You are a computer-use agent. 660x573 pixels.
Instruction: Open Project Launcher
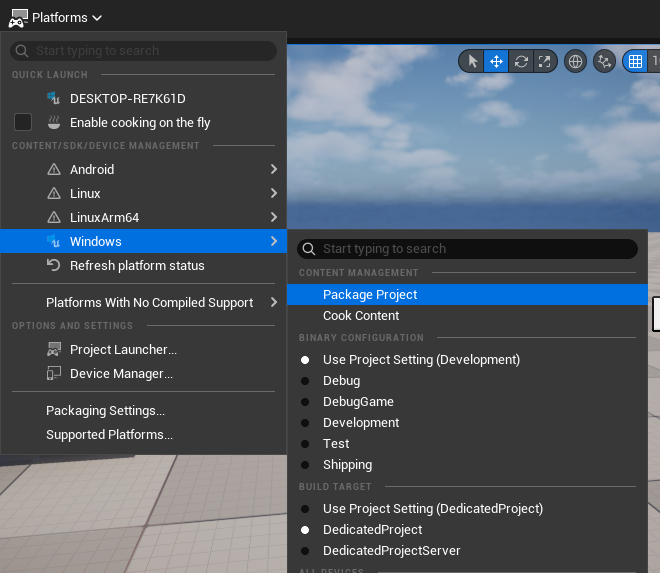point(144,349)
